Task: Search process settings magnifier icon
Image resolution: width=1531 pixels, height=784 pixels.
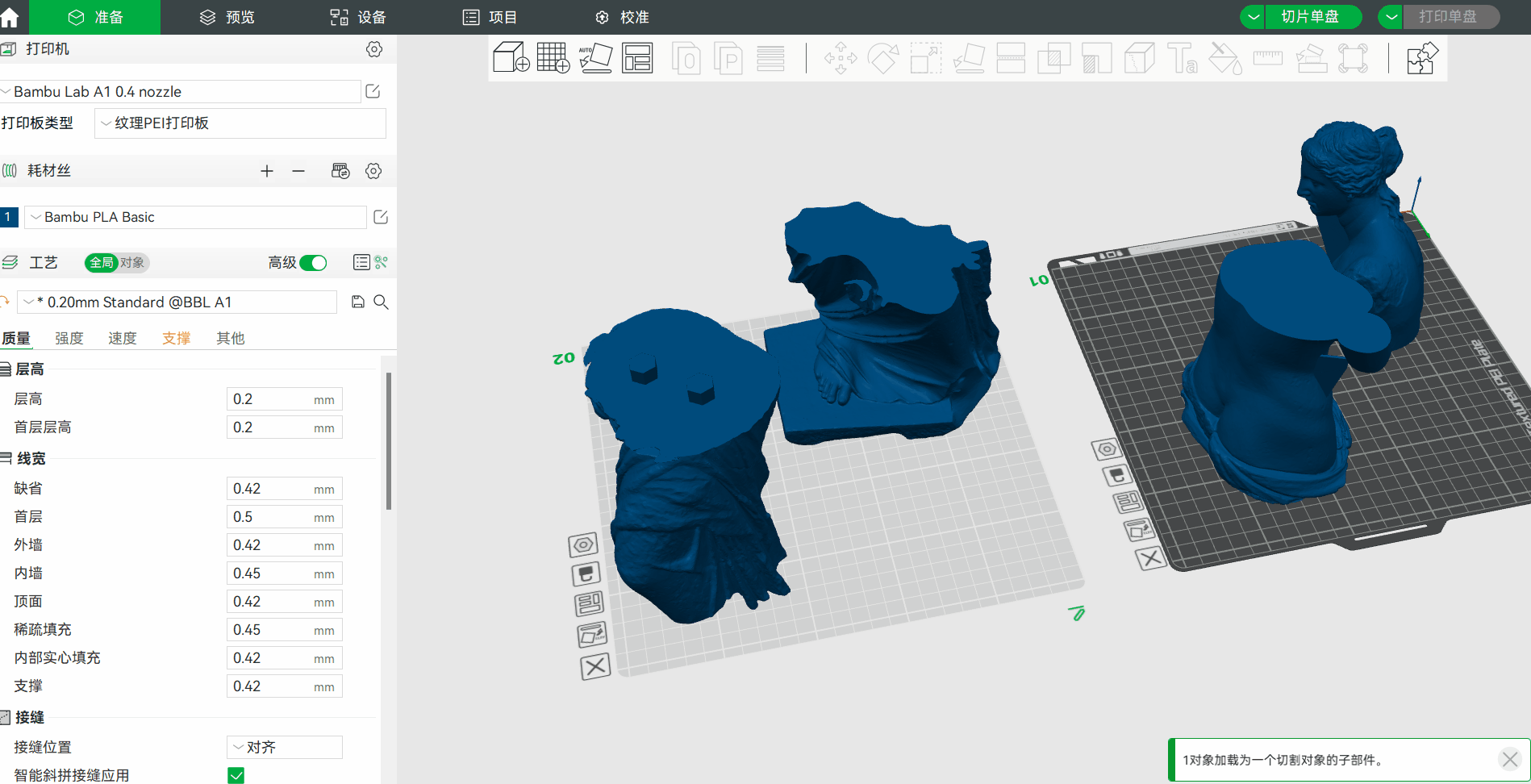Action: point(382,302)
